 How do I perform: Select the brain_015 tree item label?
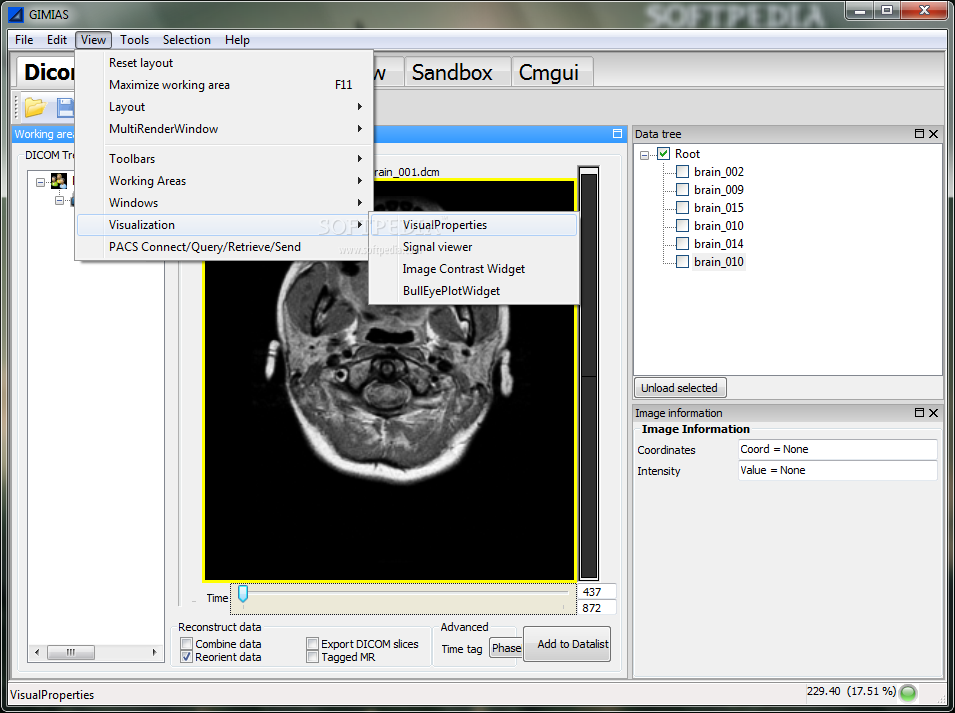[719, 208]
